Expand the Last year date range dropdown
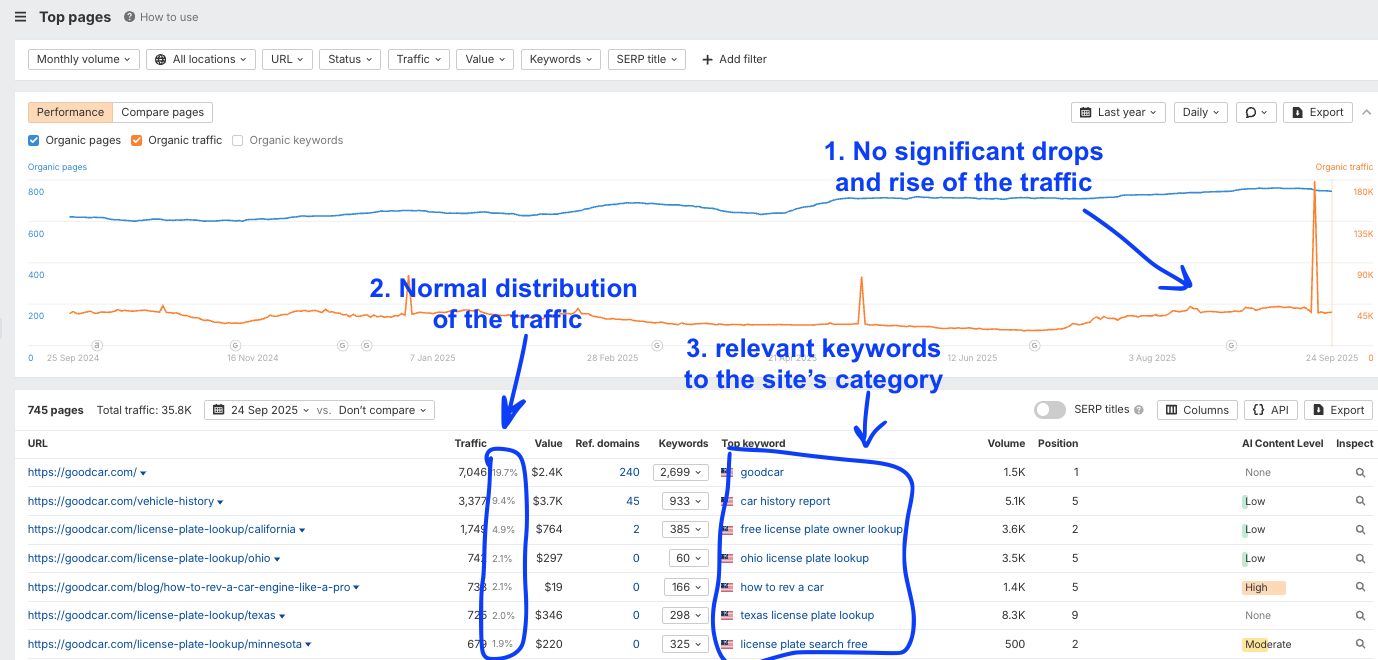The width and height of the screenshot is (1378, 660). click(x=1118, y=112)
